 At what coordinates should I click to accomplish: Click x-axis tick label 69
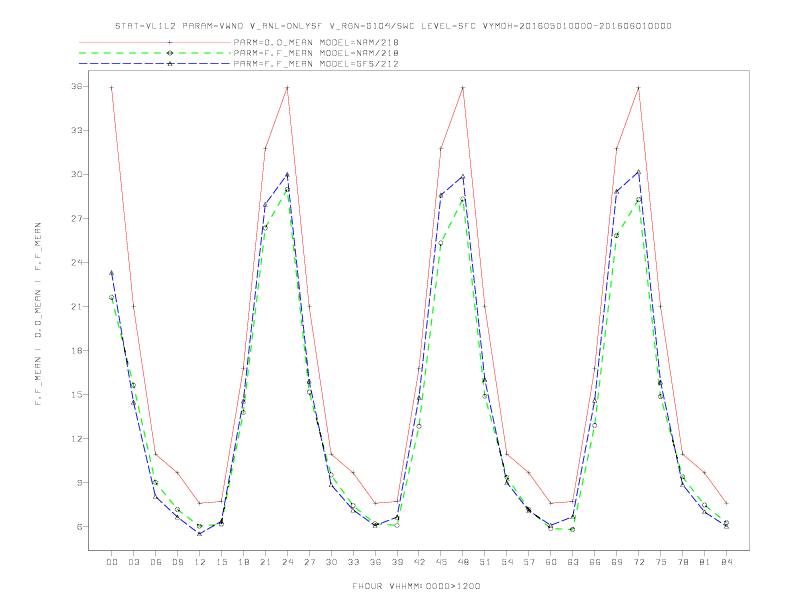[617, 562]
